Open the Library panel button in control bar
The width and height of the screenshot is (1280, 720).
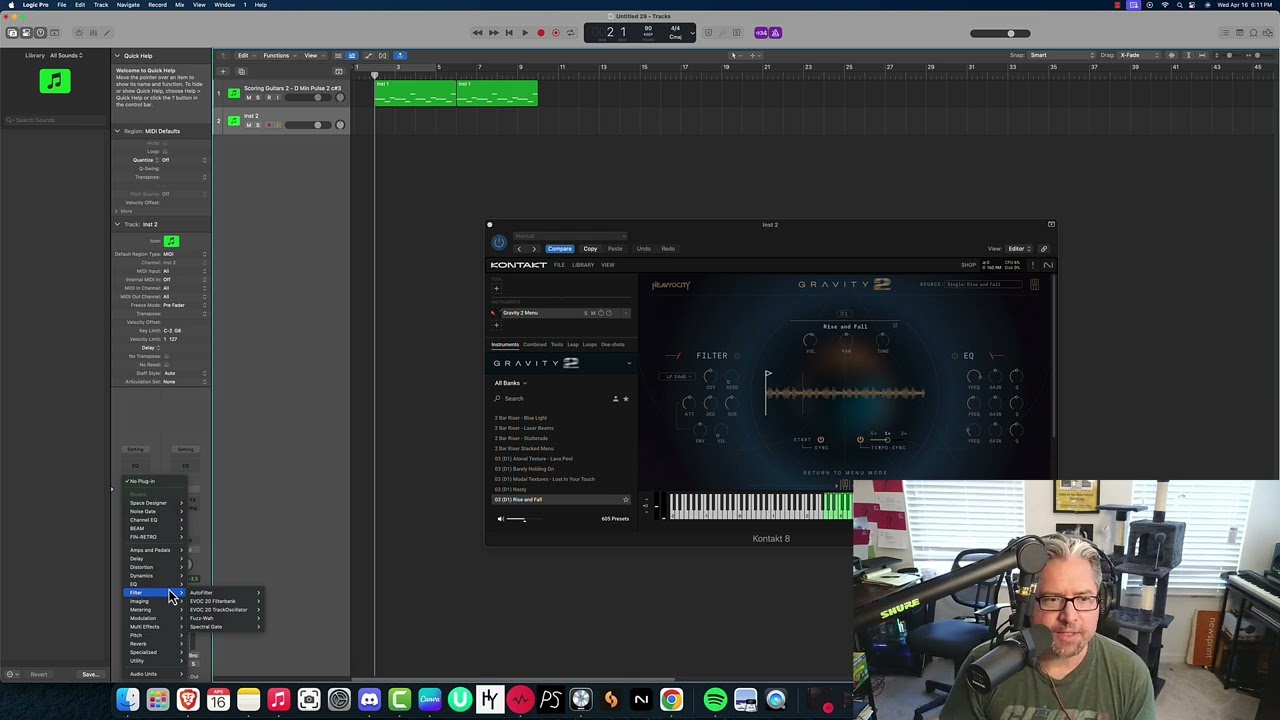tap(12, 33)
